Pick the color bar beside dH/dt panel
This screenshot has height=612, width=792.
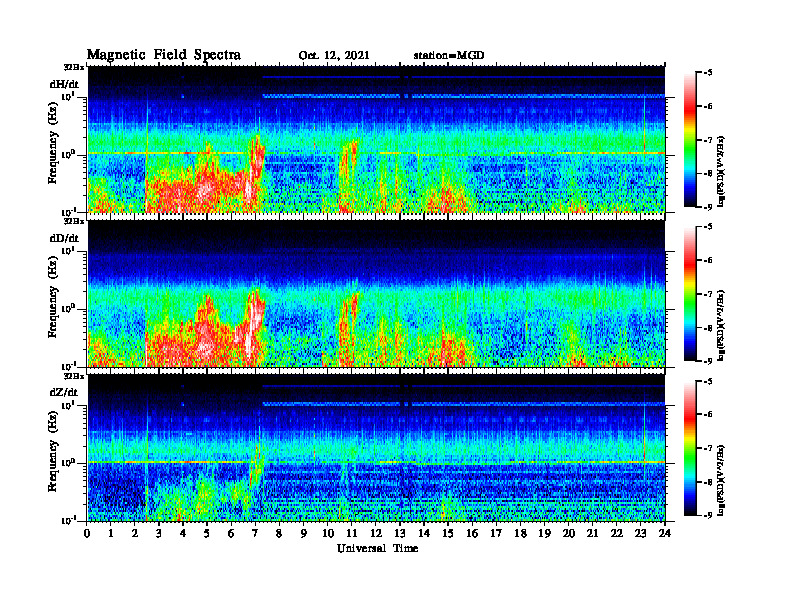click(x=690, y=140)
